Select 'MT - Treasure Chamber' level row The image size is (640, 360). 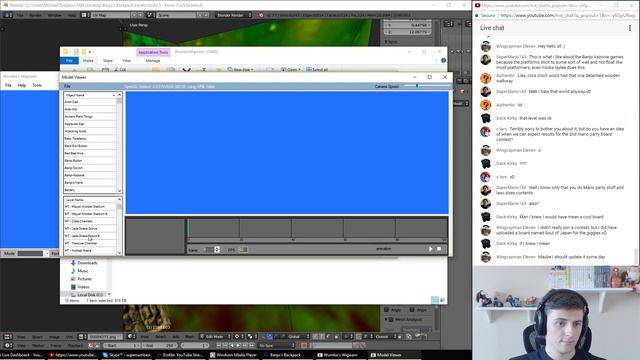pos(90,243)
